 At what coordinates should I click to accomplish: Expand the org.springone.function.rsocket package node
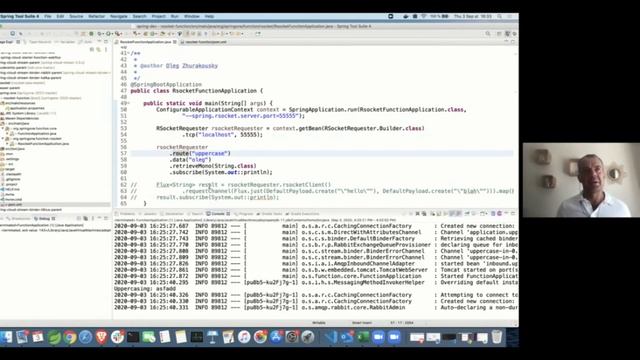click(3, 138)
